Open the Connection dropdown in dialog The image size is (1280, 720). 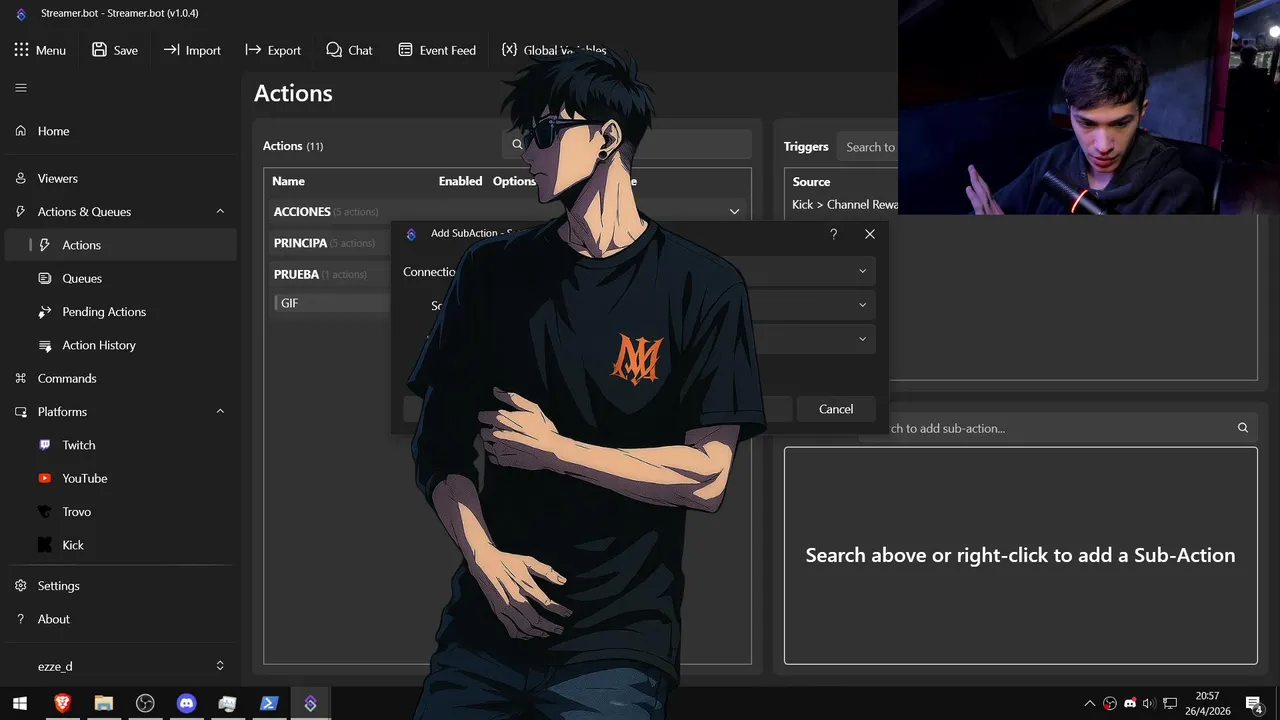(x=862, y=271)
